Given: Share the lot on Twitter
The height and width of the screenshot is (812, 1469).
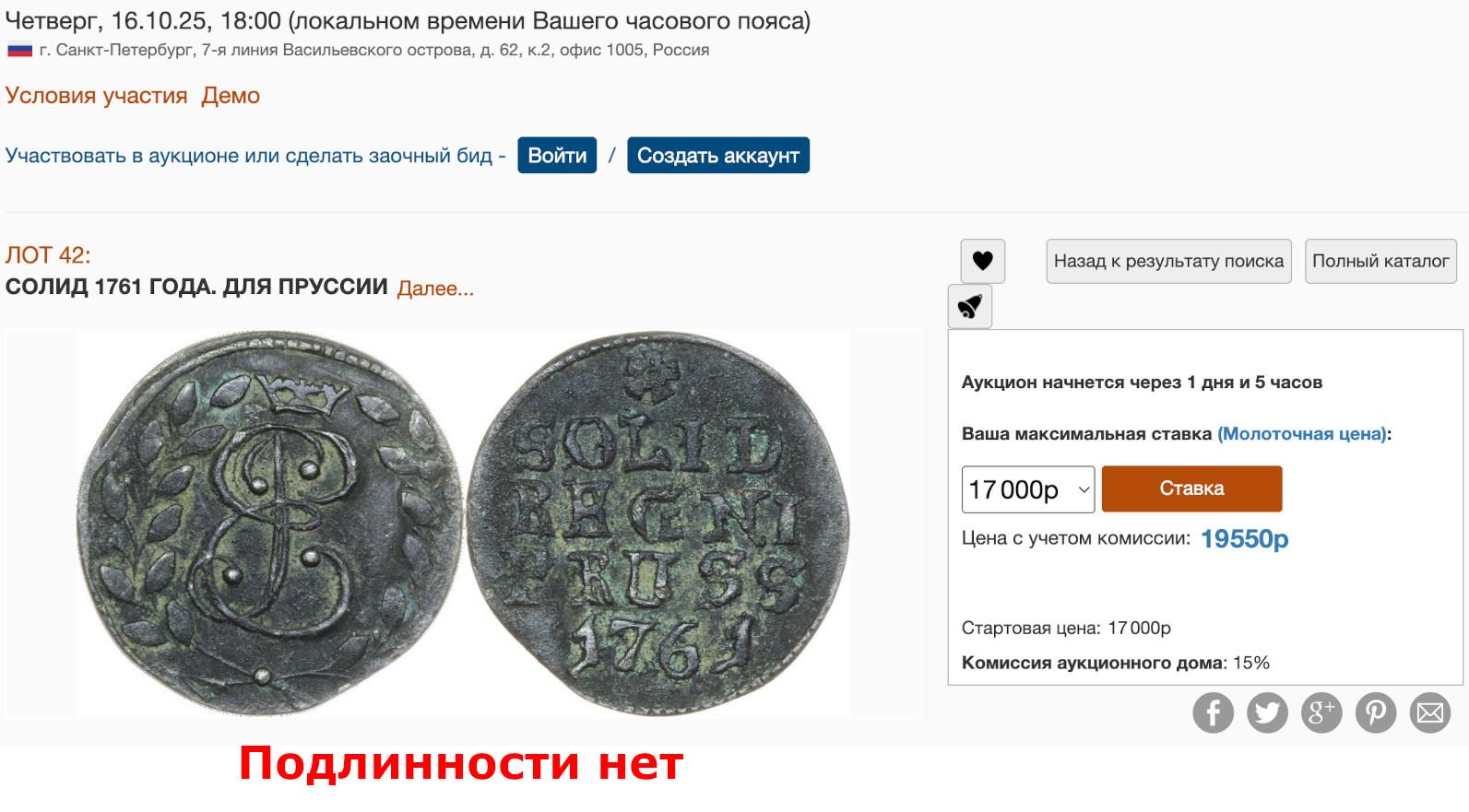Looking at the screenshot, I should click(x=1267, y=712).
